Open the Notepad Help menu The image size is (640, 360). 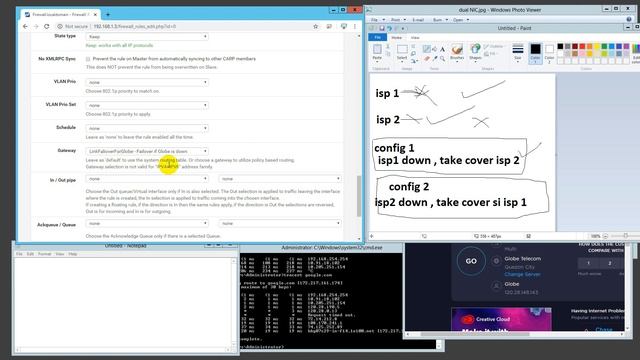[x=73, y=254]
